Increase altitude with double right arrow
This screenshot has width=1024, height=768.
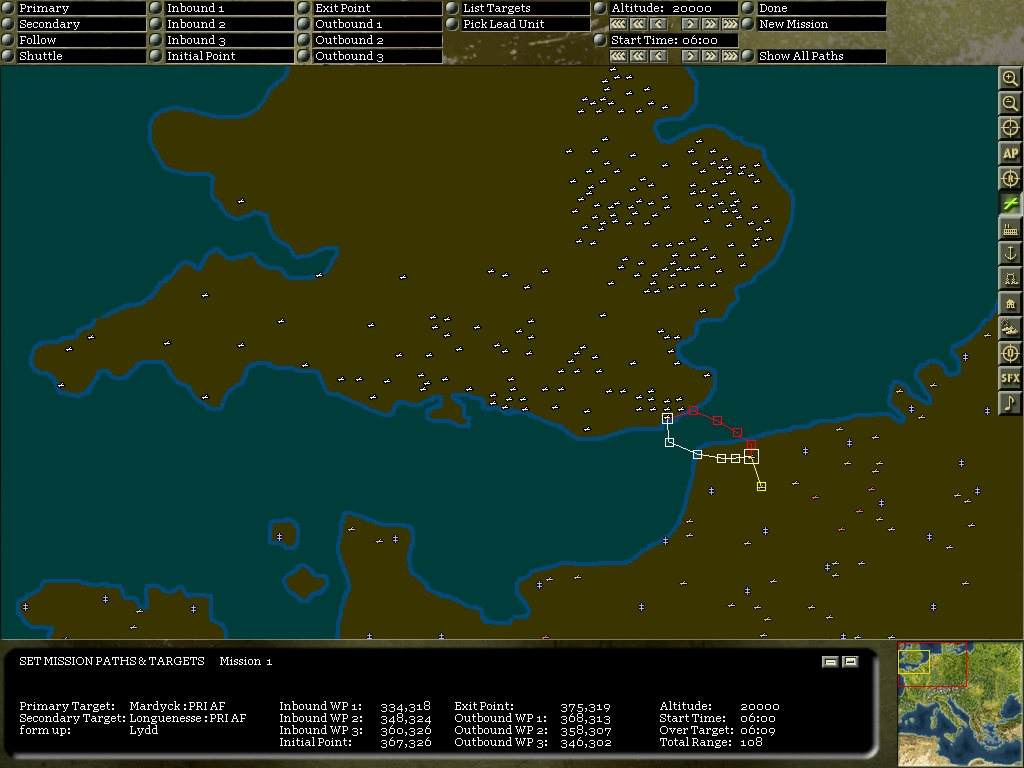[710, 24]
